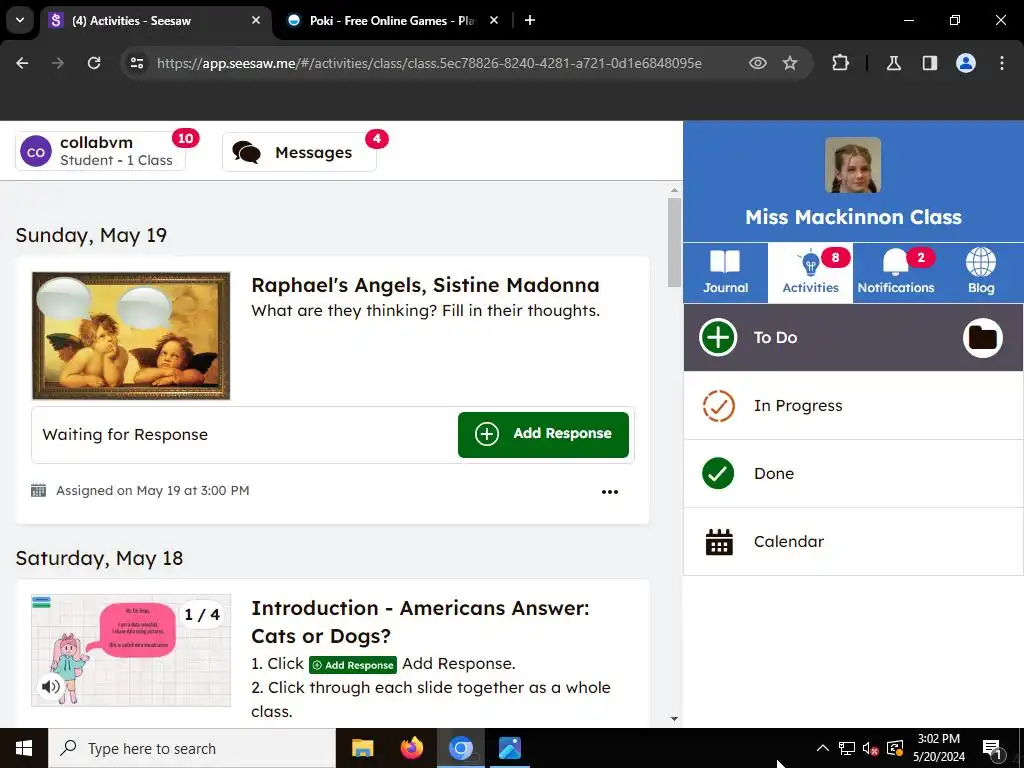This screenshot has width=1024, height=768.
Task: Go back to the previous page
Action: click(22, 63)
